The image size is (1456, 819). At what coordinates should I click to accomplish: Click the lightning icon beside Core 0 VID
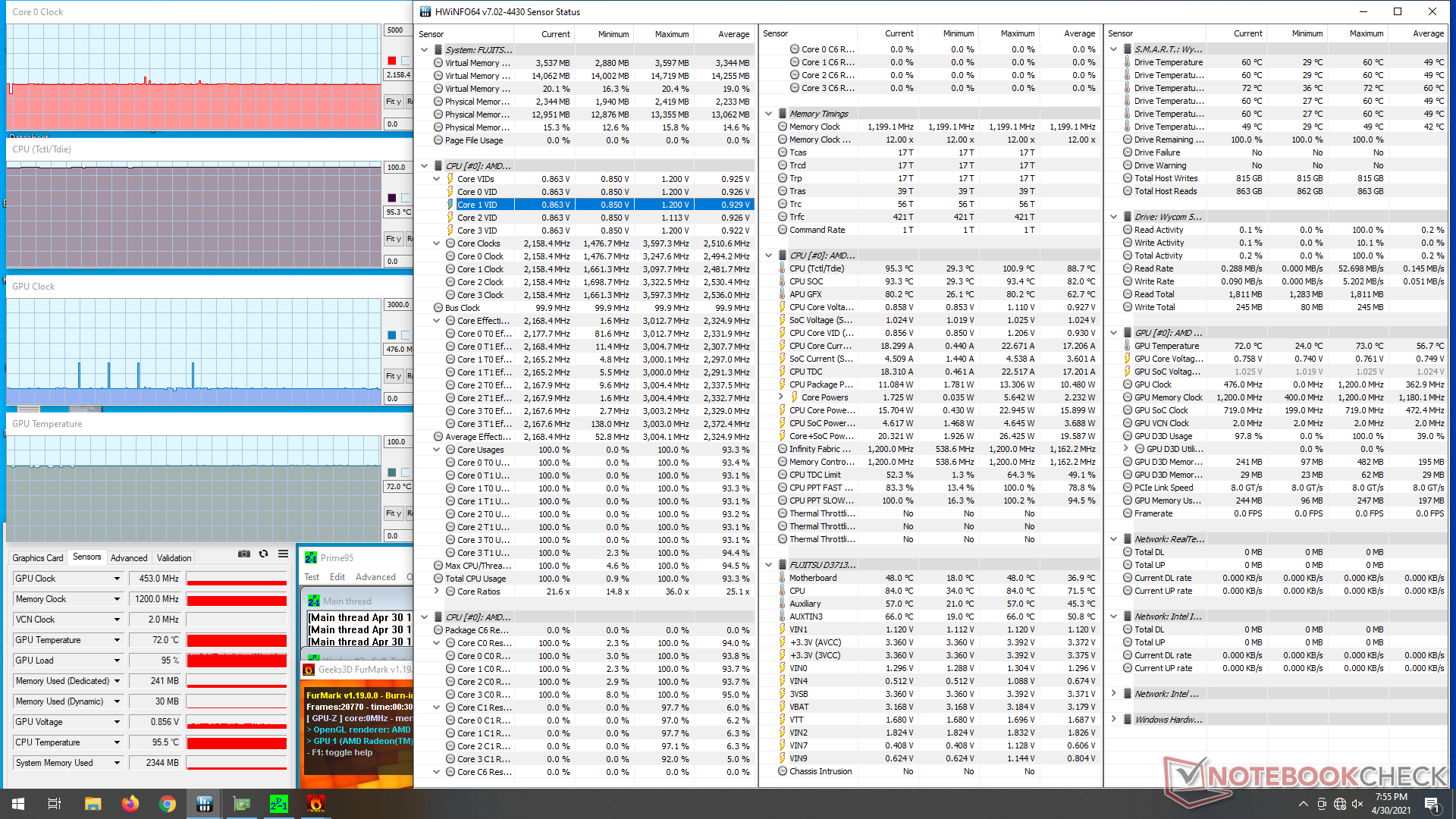point(450,192)
